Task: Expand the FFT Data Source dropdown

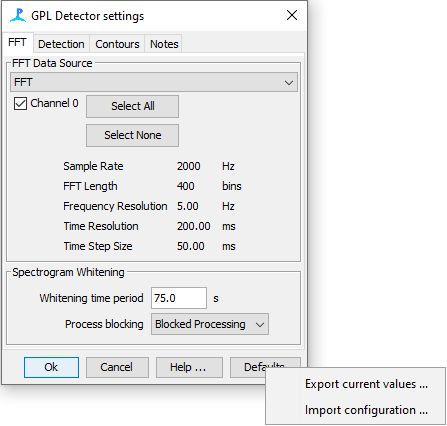Action: [x=154, y=82]
